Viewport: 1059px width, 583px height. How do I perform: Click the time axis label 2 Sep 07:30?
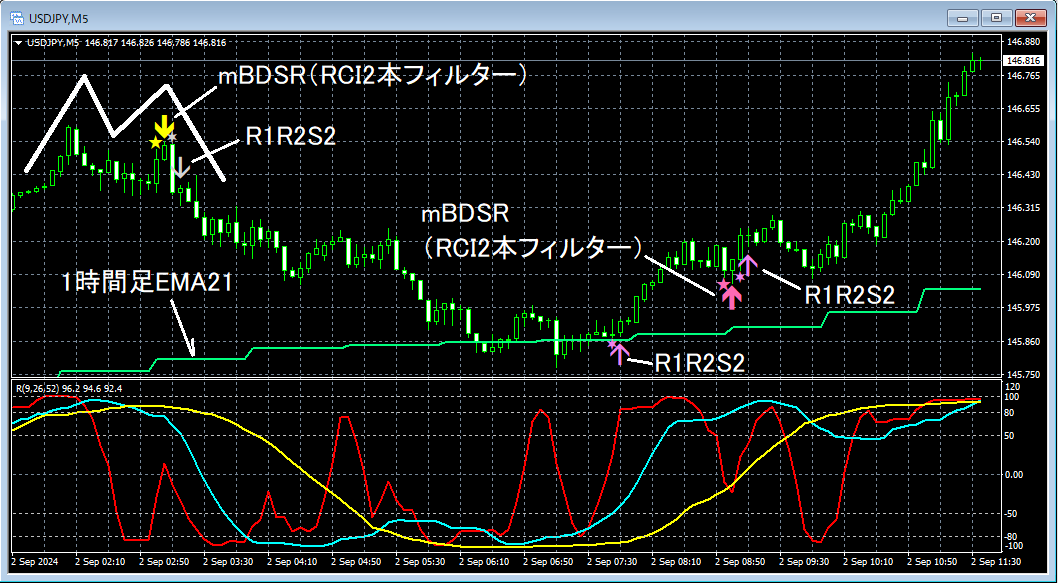pos(612,561)
